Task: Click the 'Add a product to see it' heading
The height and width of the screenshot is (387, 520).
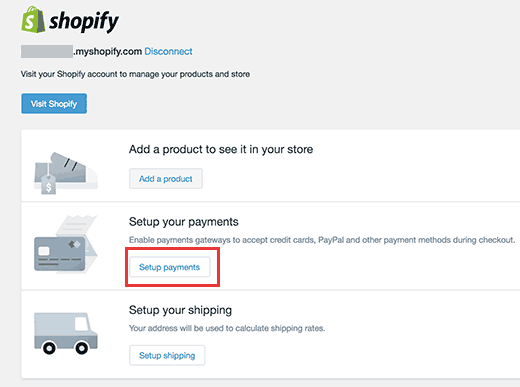Action: pos(221,149)
